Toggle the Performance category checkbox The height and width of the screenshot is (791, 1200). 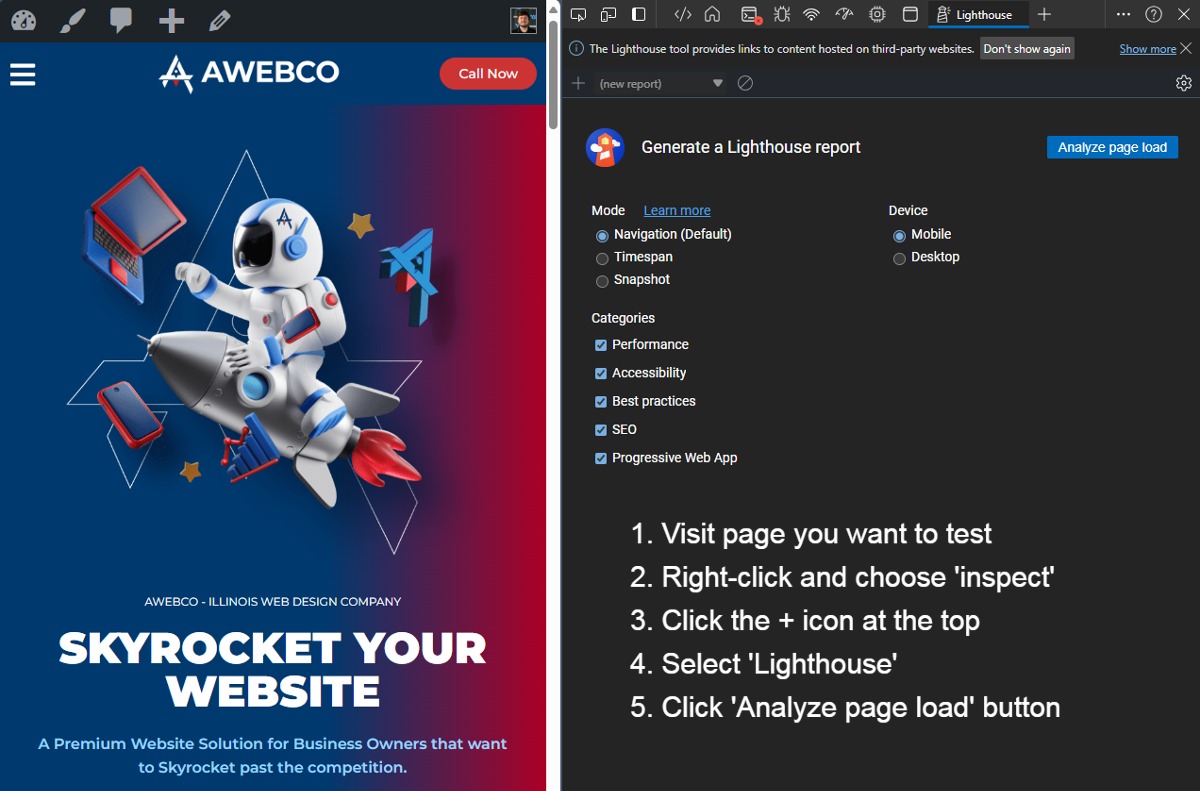click(x=601, y=345)
